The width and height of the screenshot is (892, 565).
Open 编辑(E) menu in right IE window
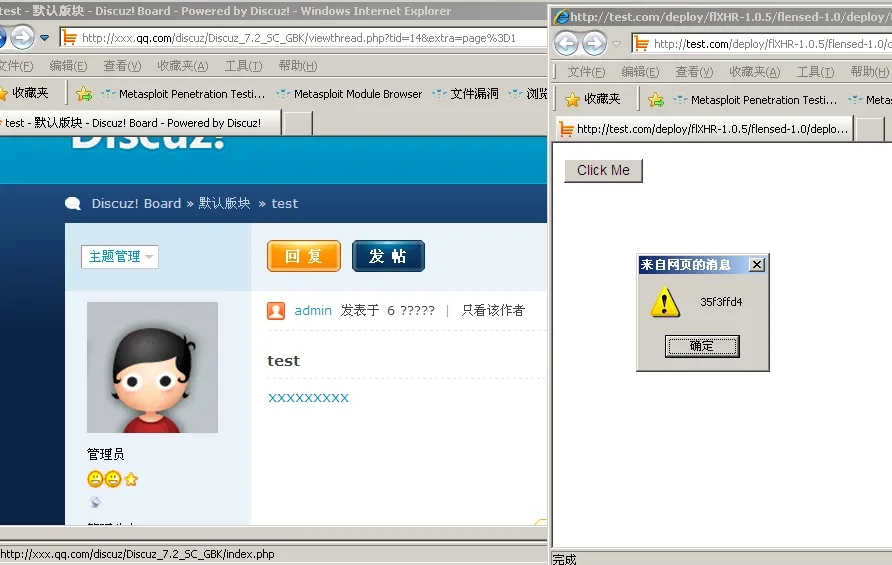[x=641, y=72]
